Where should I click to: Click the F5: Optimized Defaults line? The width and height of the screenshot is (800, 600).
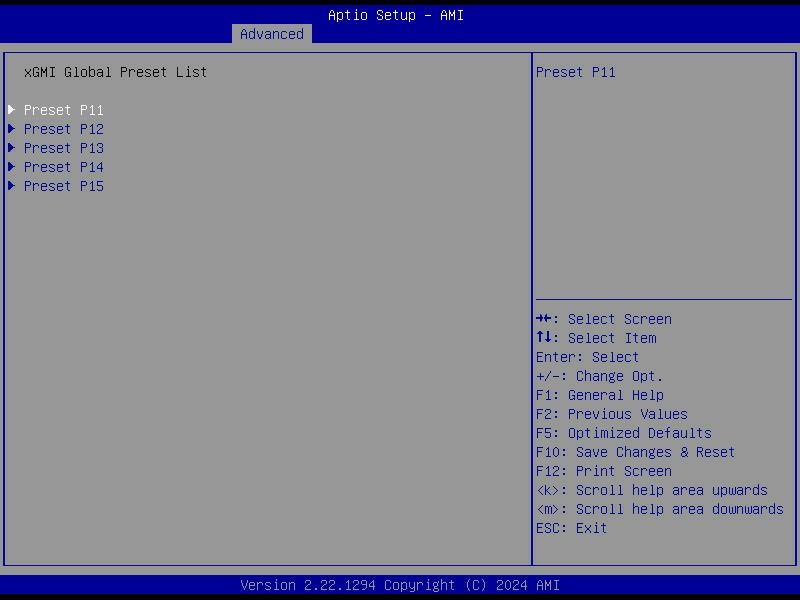point(623,433)
